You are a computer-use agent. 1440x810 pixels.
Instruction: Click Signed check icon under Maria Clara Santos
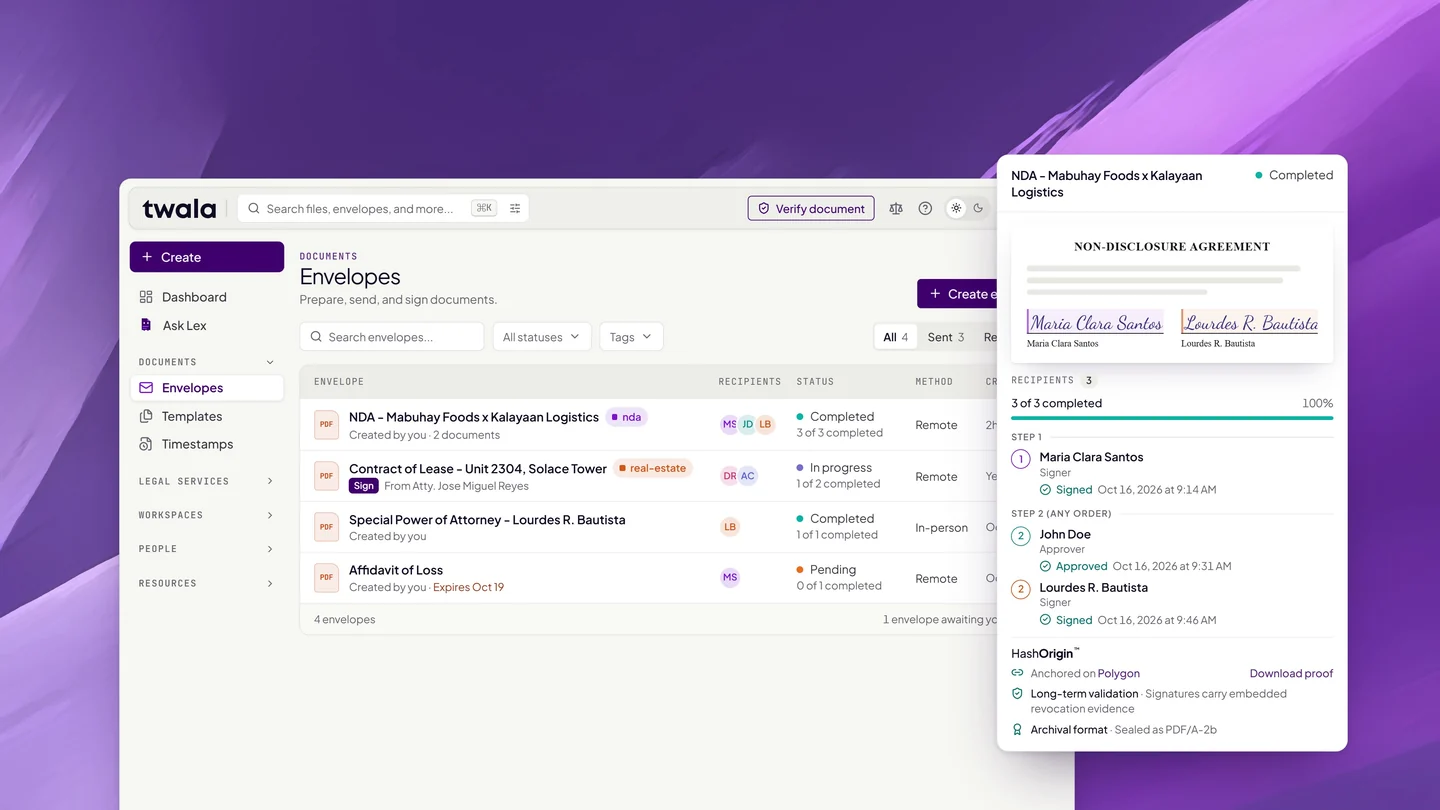[1045, 490]
